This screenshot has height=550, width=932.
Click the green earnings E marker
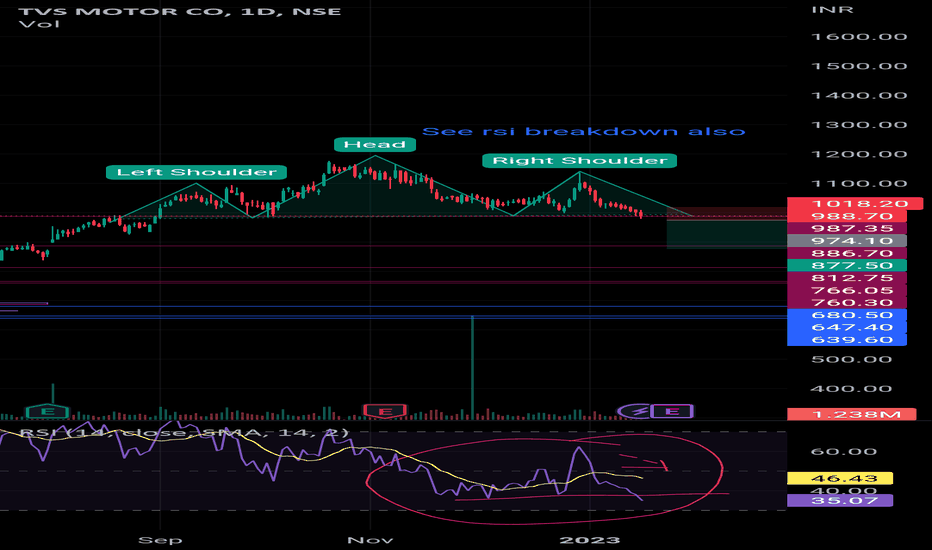[48, 411]
